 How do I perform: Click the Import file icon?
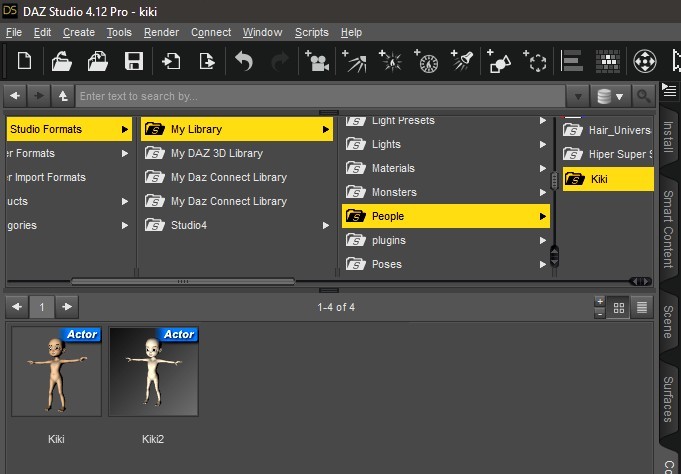(171, 61)
